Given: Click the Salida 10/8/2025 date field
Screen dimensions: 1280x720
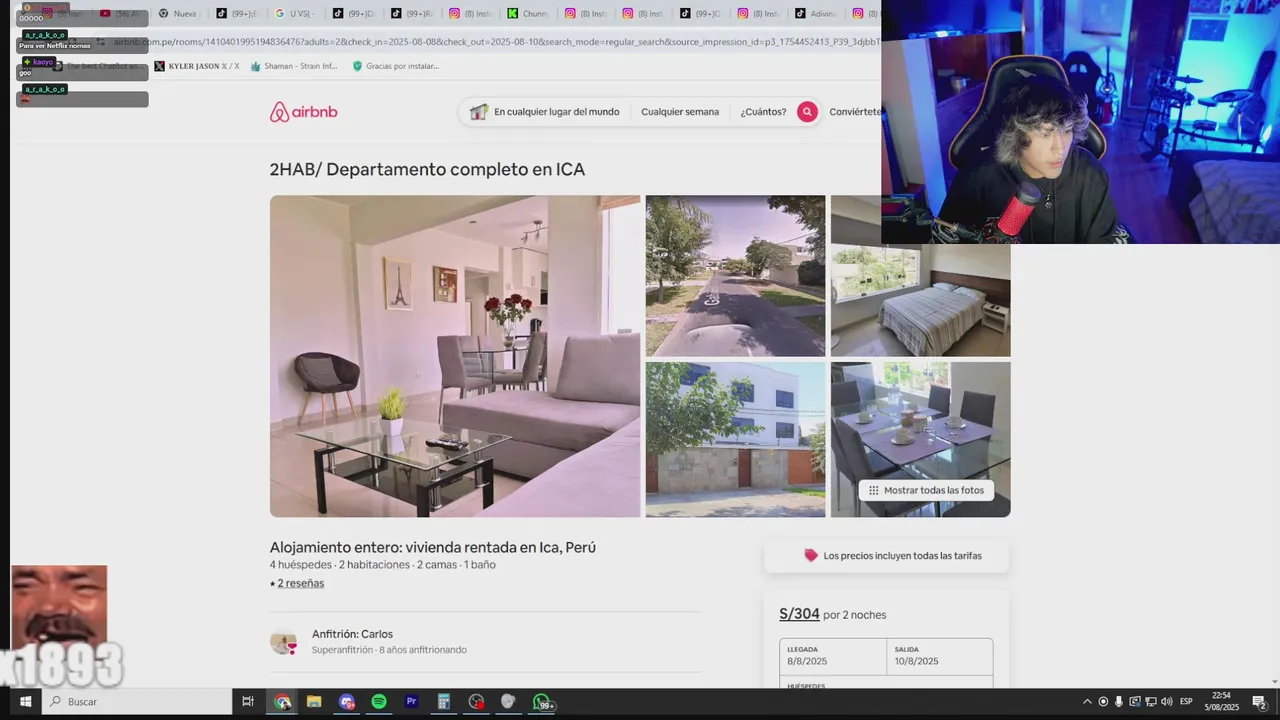Looking at the screenshot, I should (940, 656).
